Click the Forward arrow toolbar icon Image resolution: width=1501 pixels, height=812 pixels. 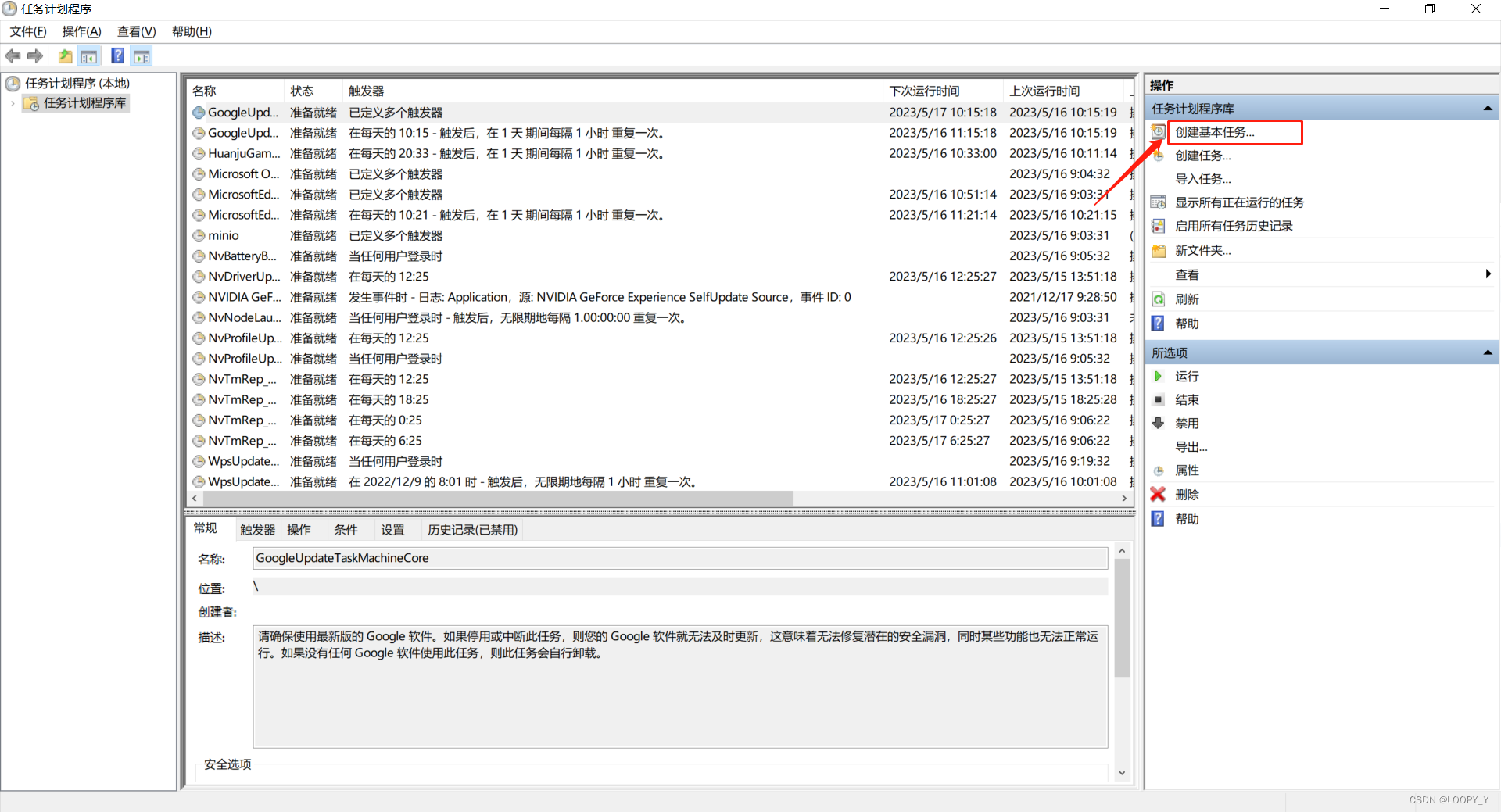click(35, 56)
